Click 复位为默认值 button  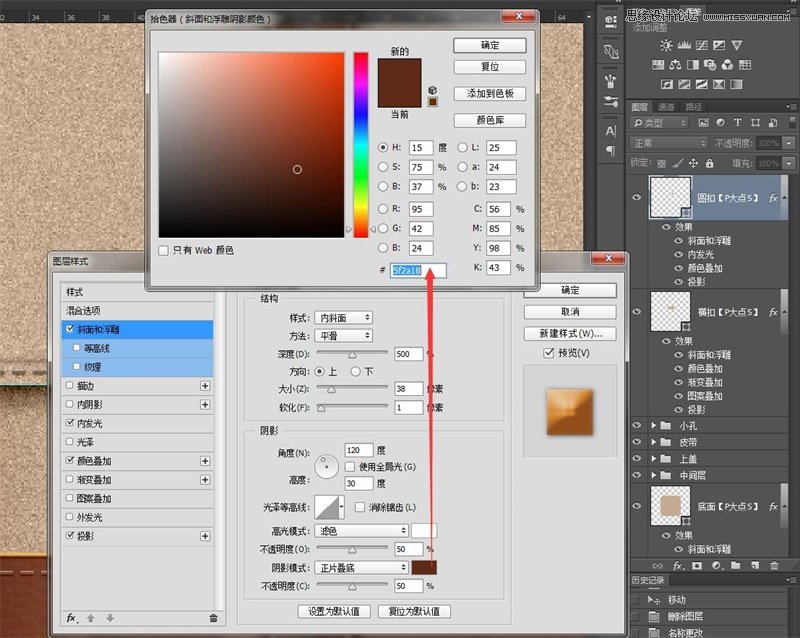click(414, 611)
